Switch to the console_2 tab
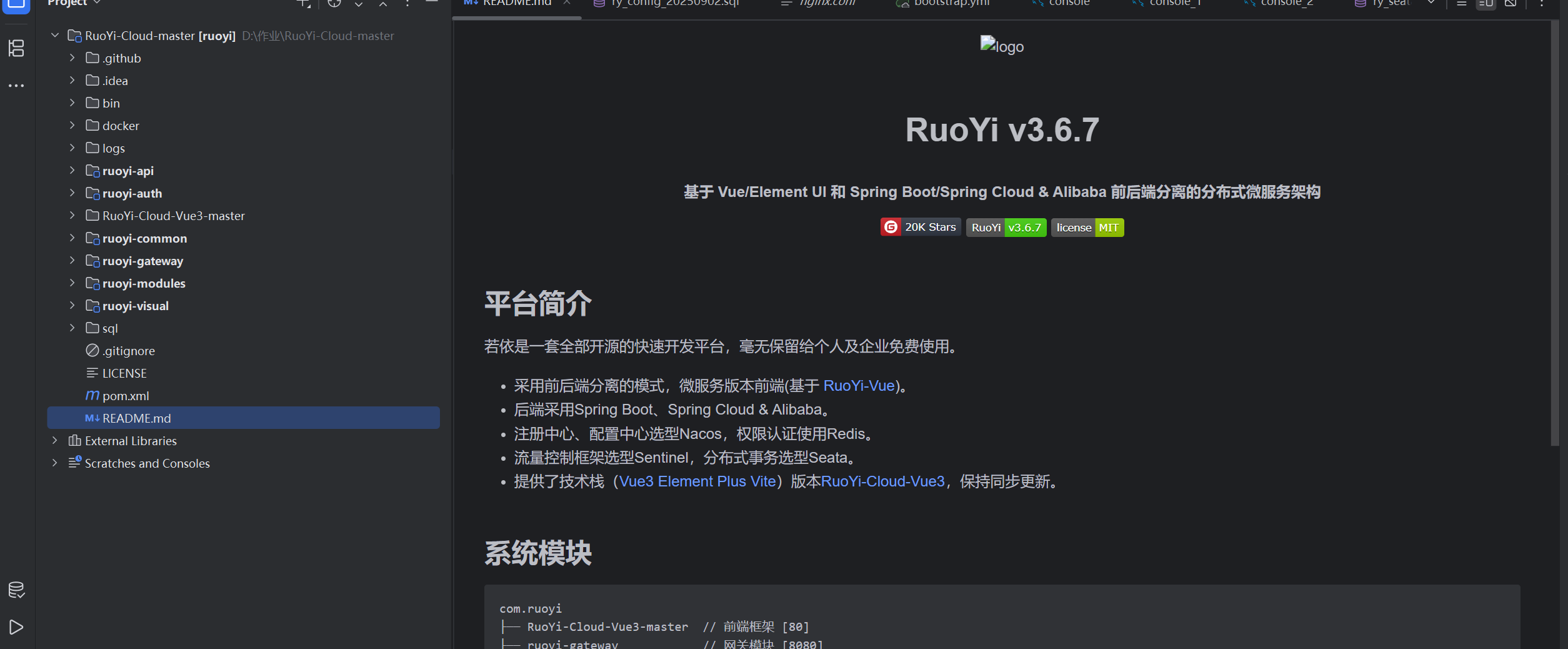Viewport: 1568px width, 649px height. 1279,3
